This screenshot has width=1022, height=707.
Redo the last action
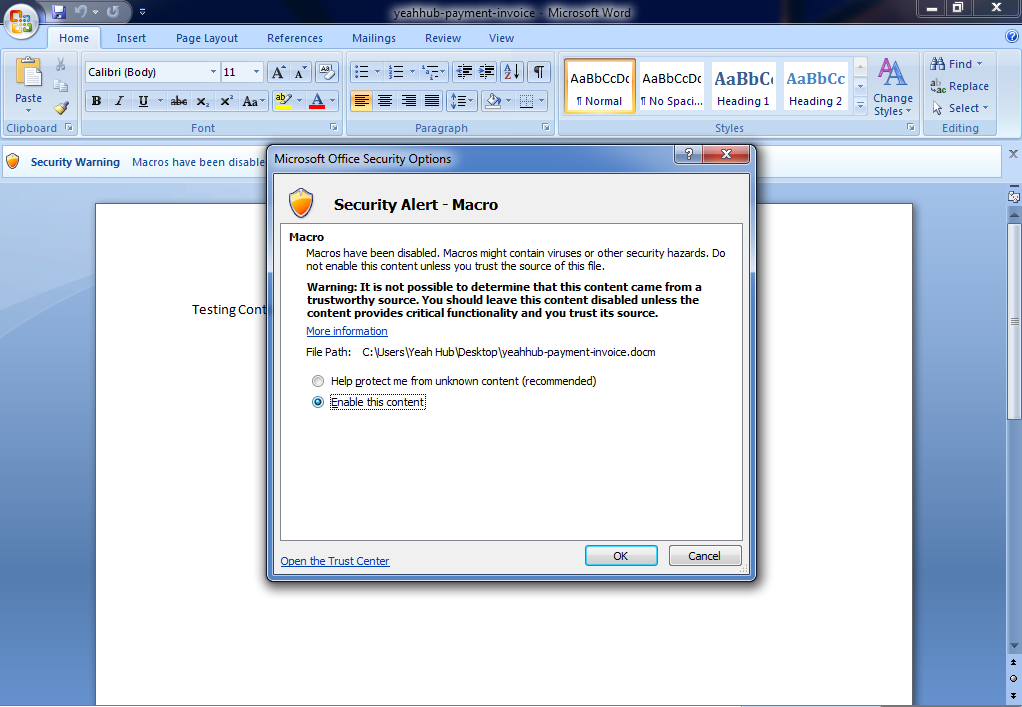[113, 12]
